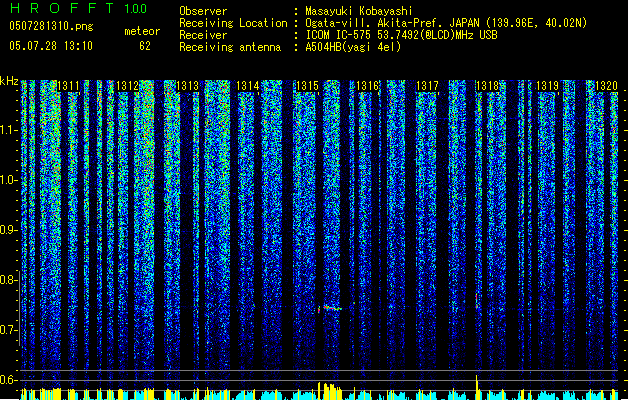Click the 0.8 kHz frequency tick label

coord(8,280)
